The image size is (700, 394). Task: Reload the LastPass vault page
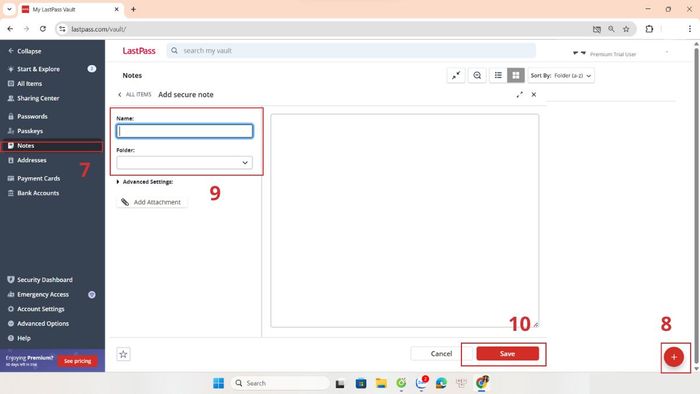43,29
